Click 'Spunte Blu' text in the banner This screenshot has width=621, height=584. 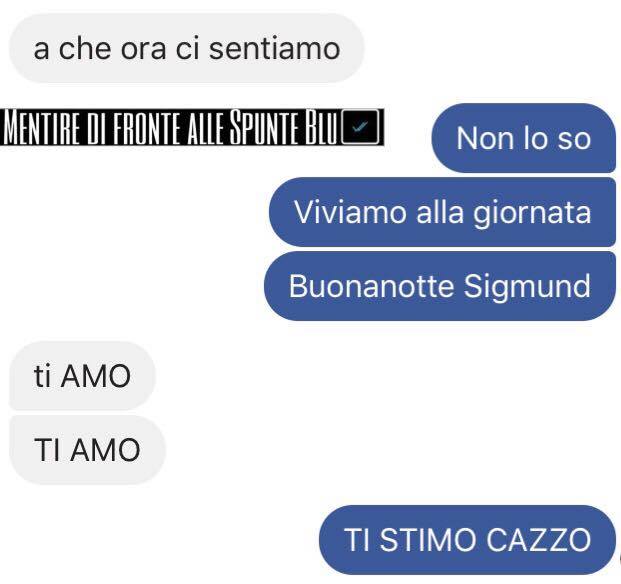284,127
